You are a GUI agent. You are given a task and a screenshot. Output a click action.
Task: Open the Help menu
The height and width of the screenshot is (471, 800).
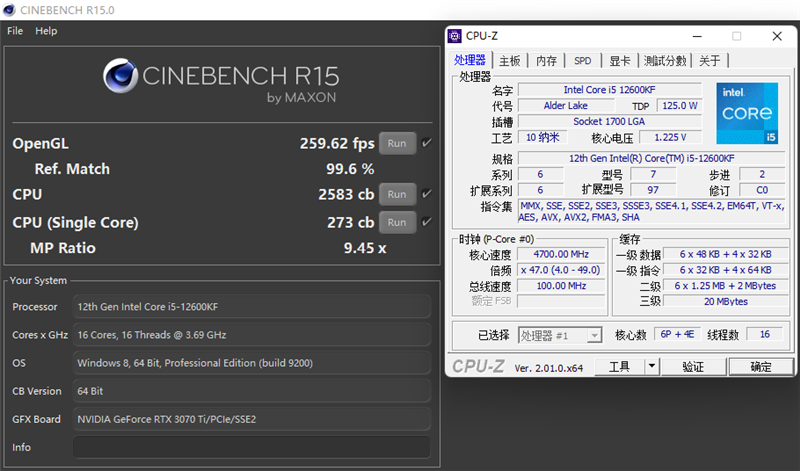[x=46, y=31]
